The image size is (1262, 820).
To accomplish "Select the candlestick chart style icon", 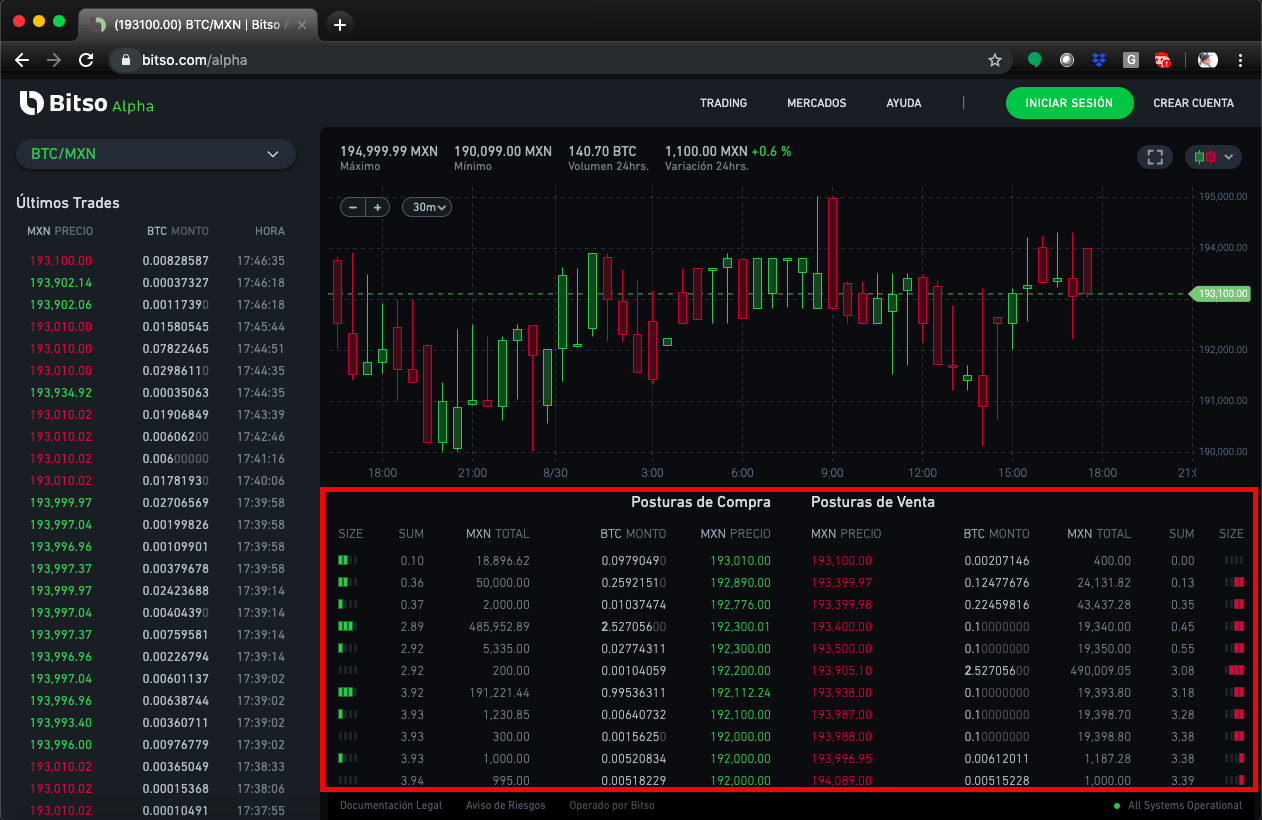I will pyautogui.click(x=1206, y=157).
